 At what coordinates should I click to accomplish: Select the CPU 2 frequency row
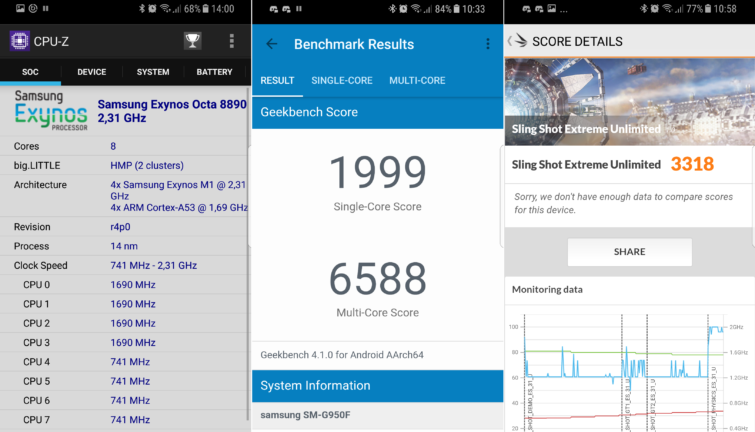(123, 323)
